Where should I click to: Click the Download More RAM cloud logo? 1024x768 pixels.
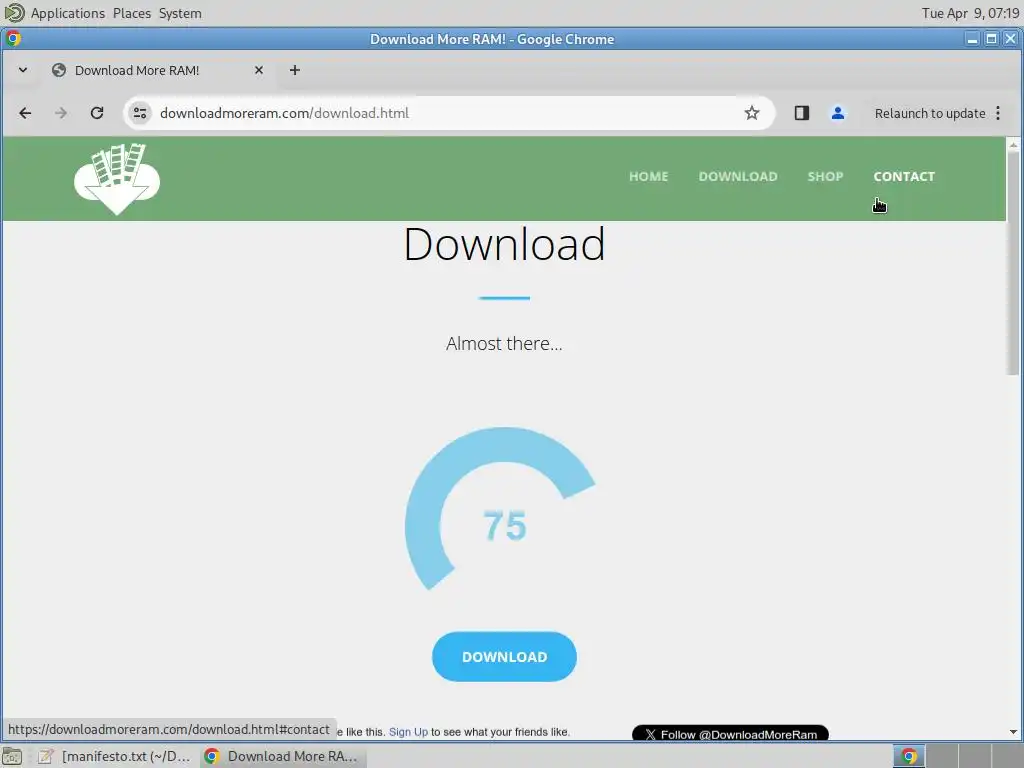tap(117, 179)
